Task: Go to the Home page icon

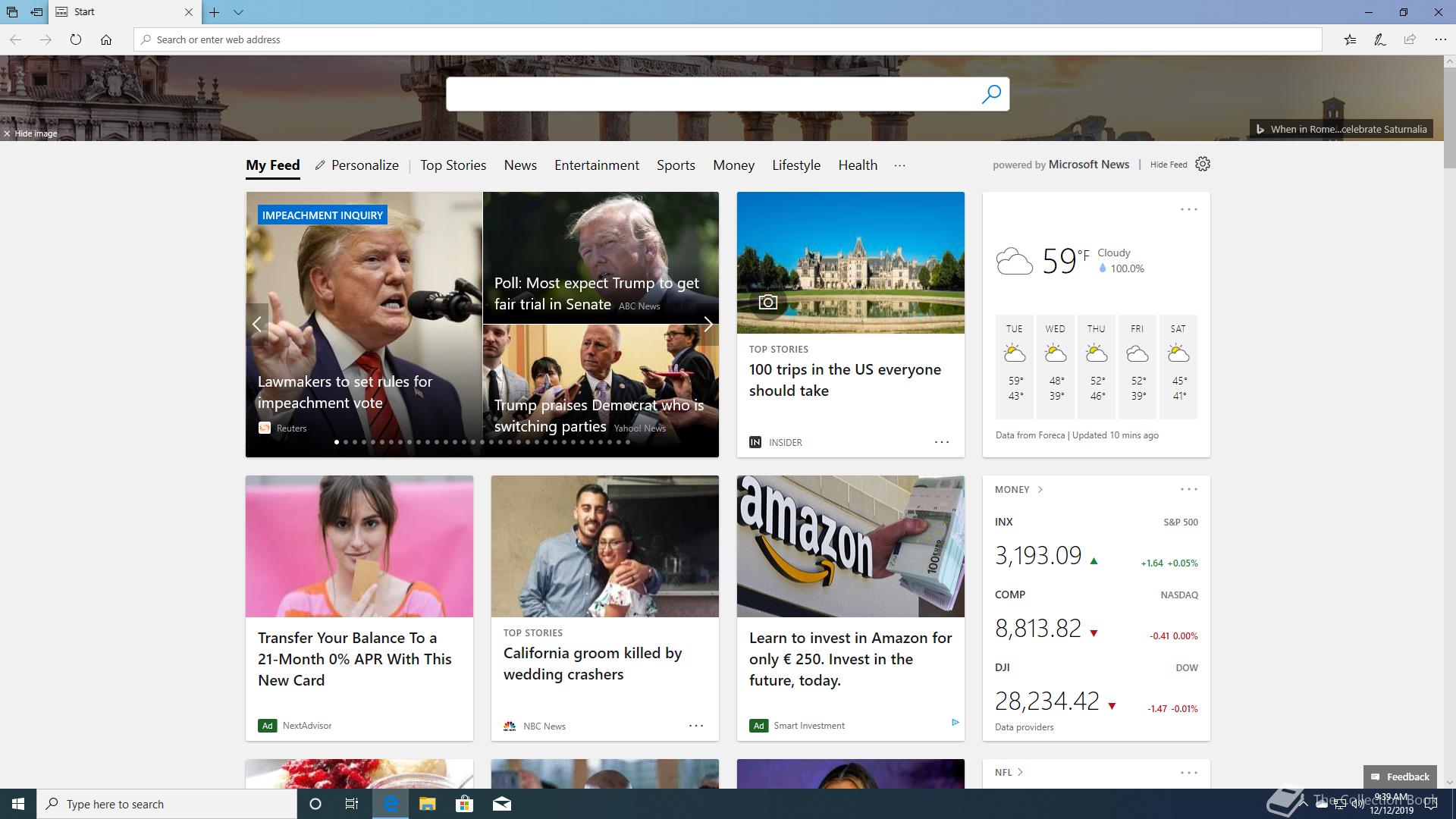Action: [x=106, y=39]
